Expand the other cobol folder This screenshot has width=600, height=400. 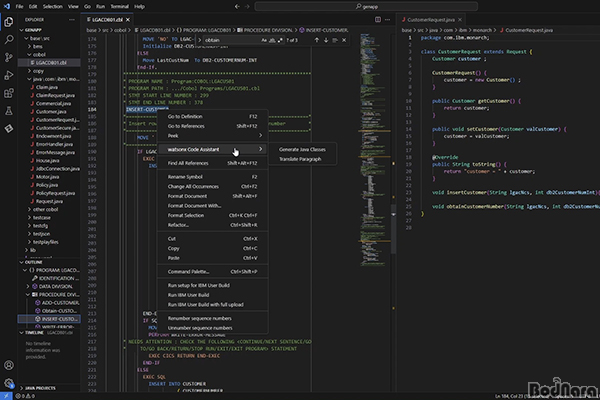pos(29,209)
